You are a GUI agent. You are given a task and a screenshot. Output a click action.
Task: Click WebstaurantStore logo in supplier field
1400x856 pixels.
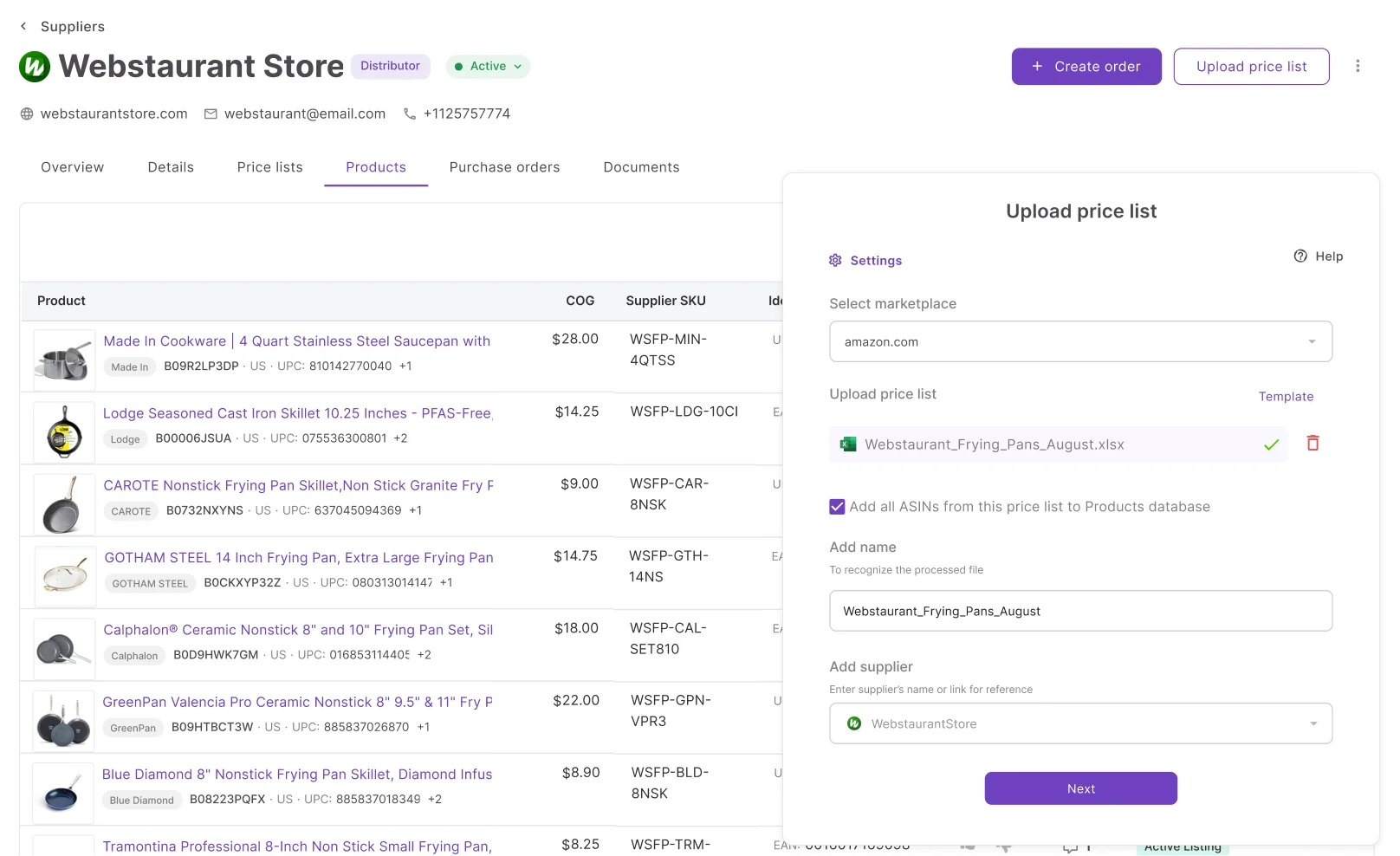coord(854,723)
